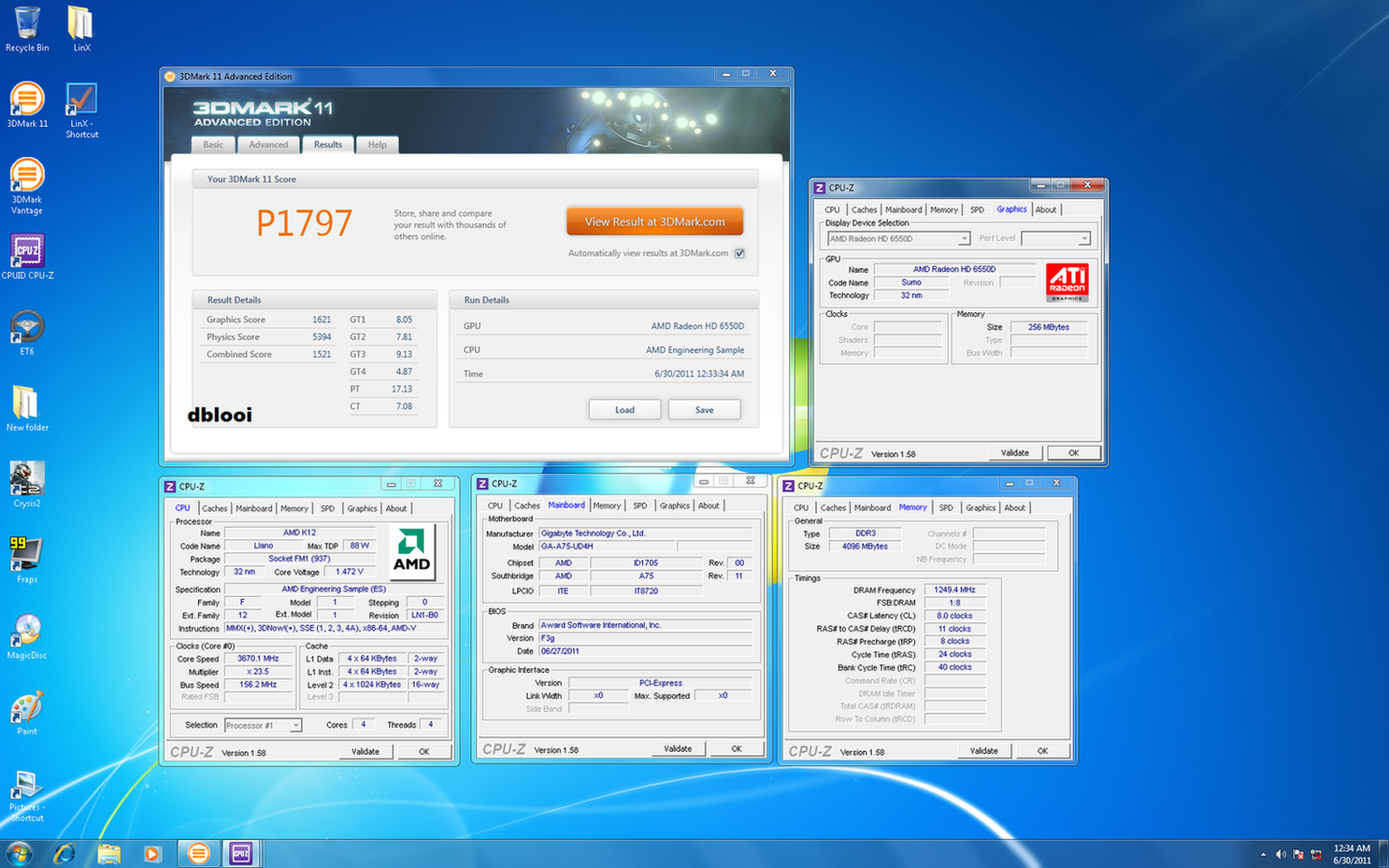Click the Internet Explorer taskbar icon
This screenshot has width=1389, height=868.
pos(64,853)
